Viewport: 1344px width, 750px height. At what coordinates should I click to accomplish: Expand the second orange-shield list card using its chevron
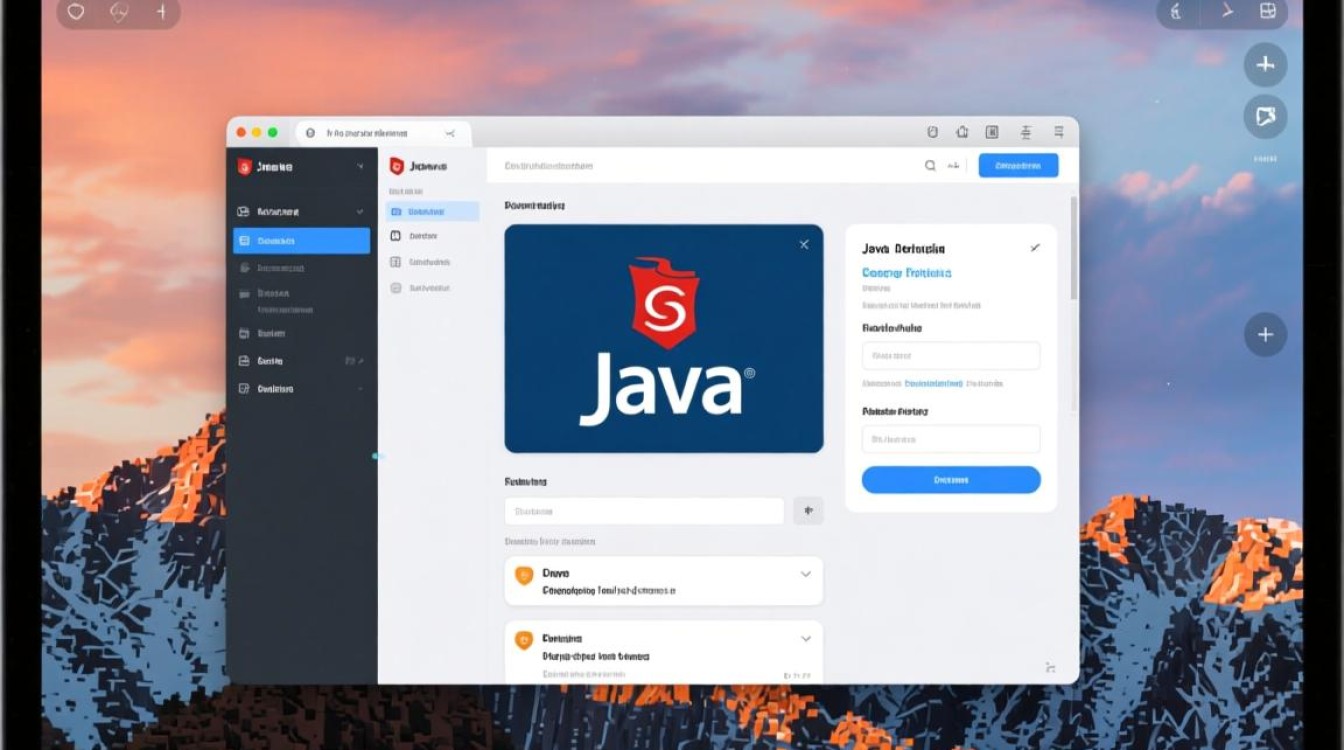click(x=805, y=639)
